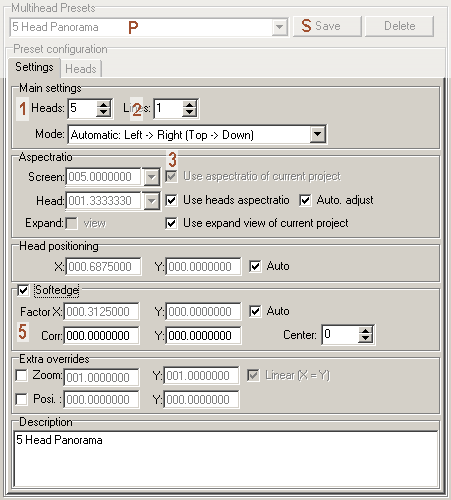Select the Settings tab

(x=34, y=67)
